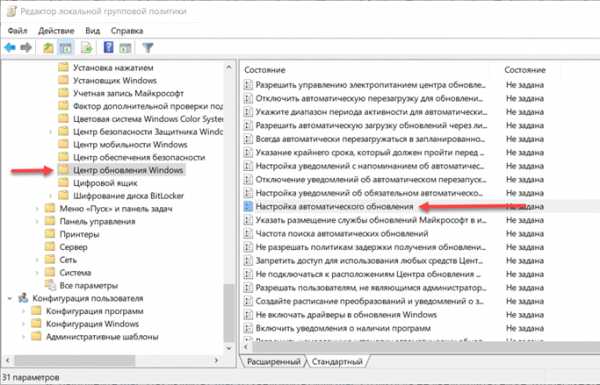This screenshot has width=600, height=385.
Task: Collapse Конфигурация пользователя tree node
Action: coord(10,299)
